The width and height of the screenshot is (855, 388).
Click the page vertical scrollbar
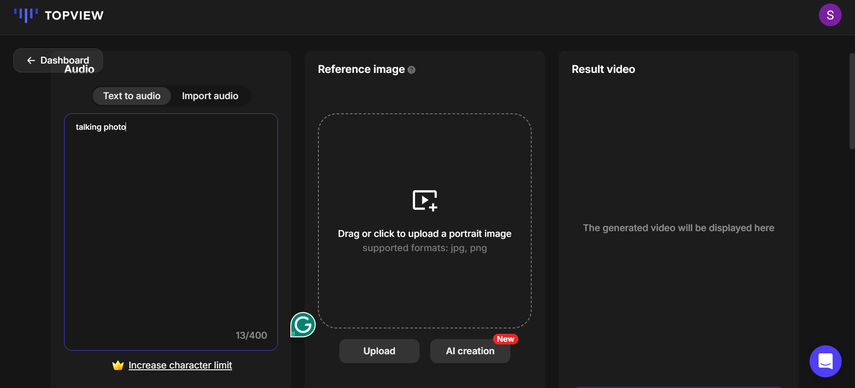[852, 100]
